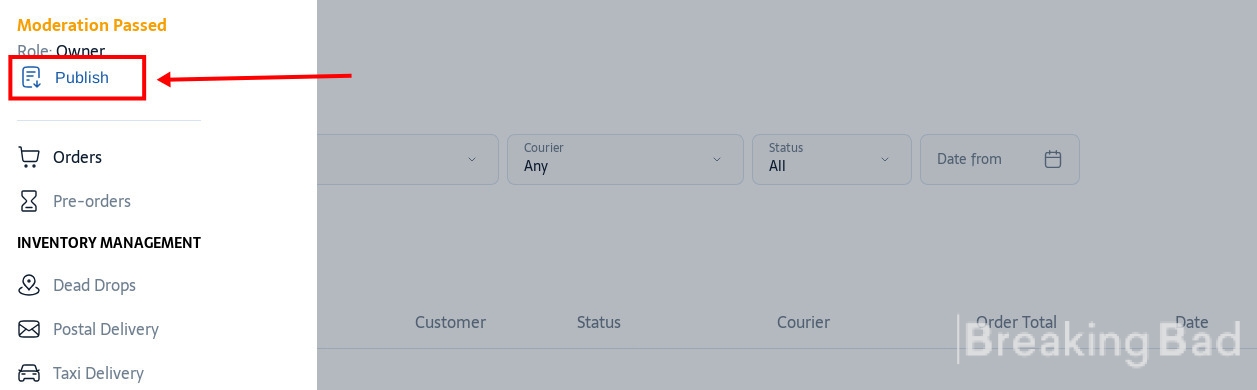Expand the Courier filter dropdown
Screen dimensions: 1257x390
[625, 159]
